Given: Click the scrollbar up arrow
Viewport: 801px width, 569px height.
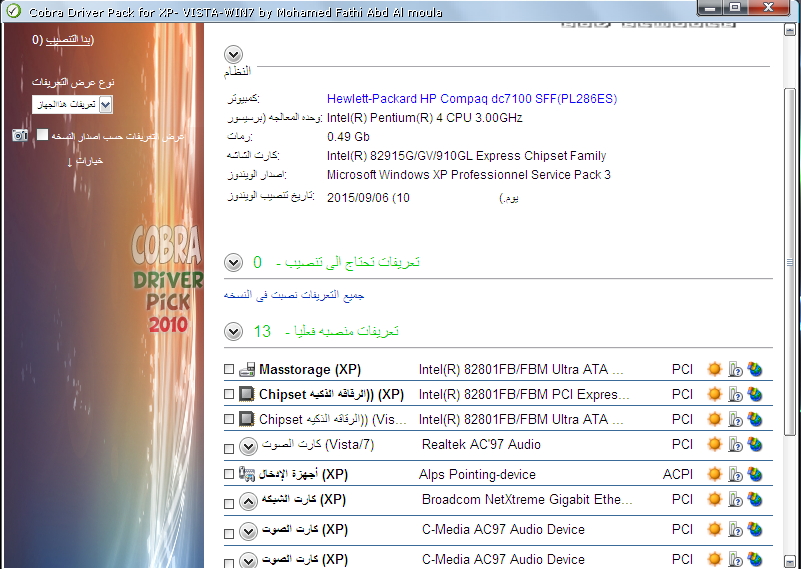Looking at the screenshot, I should pos(789,30).
